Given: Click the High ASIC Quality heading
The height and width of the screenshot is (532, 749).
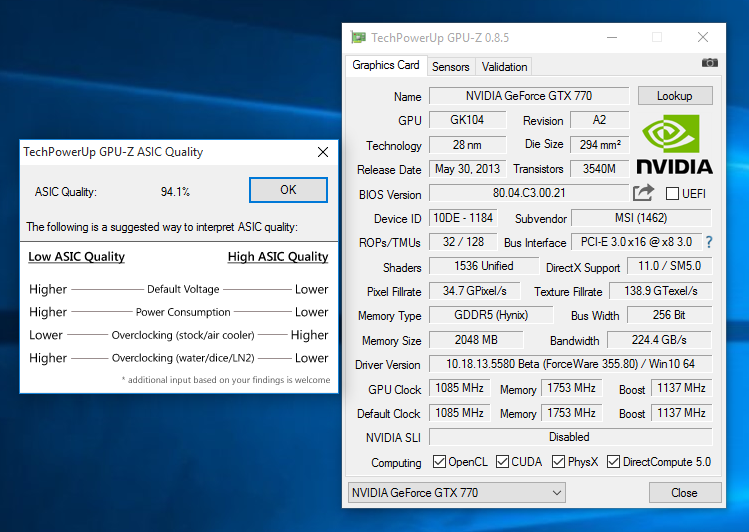Looking at the screenshot, I should tap(278, 256).
